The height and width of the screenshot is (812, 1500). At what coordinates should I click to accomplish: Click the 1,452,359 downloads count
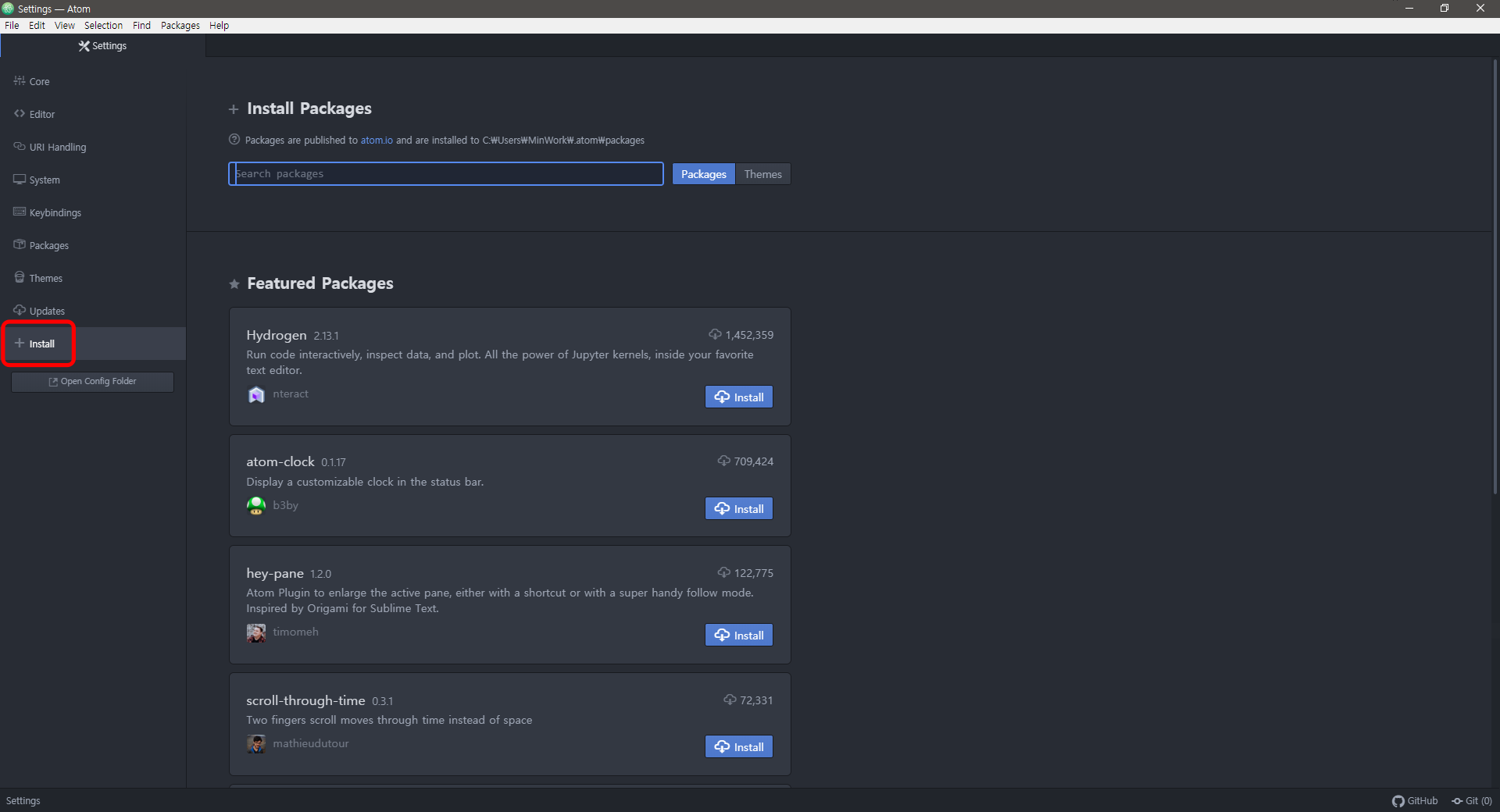749,335
